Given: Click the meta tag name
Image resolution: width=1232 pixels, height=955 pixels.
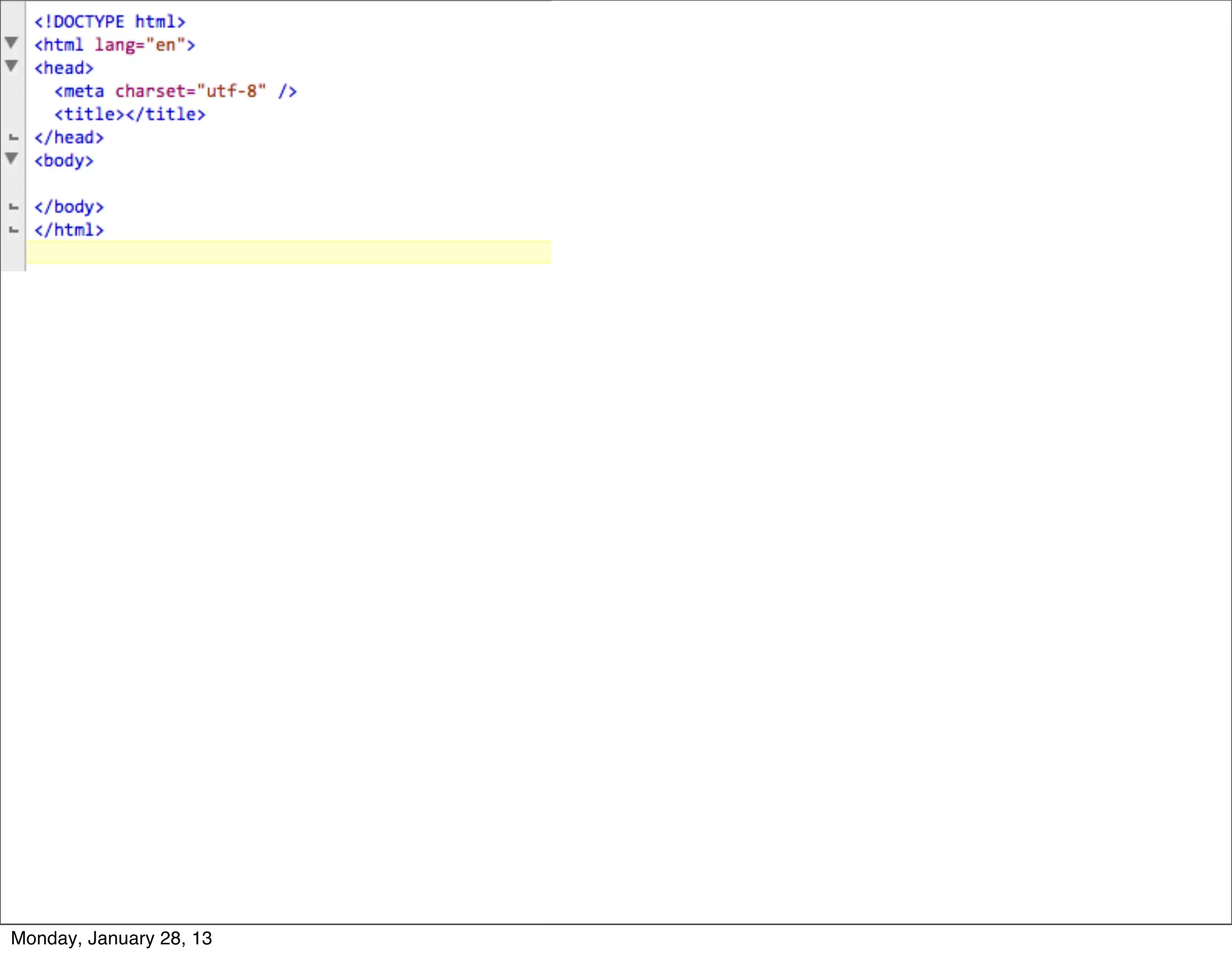Looking at the screenshot, I should click(x=83, y=91).
